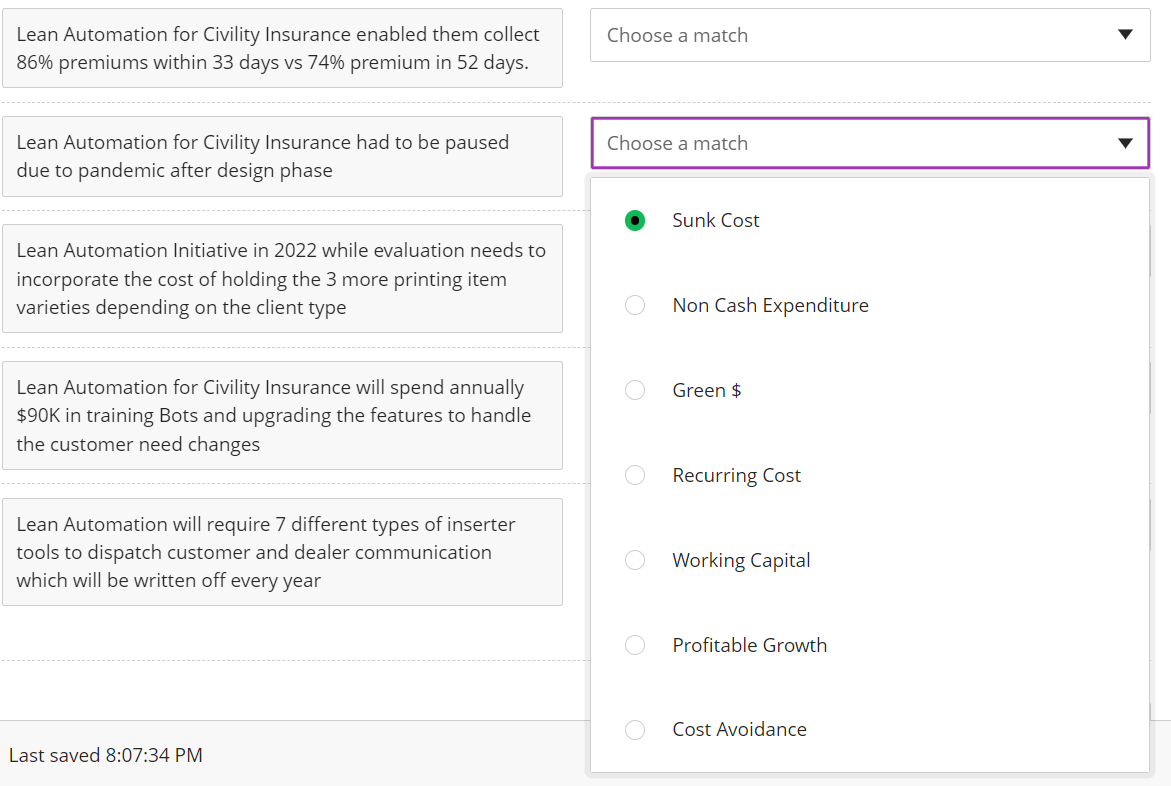Collapse the open dropdown using its arrow
Image resolution: width=1171 pixels, height=786 pixels.
coord(1125,143)
